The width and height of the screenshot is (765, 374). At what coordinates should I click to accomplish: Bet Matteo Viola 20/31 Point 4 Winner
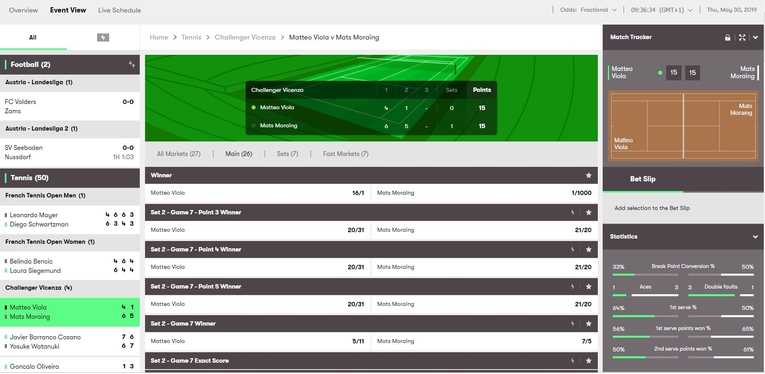coord(258,267)
